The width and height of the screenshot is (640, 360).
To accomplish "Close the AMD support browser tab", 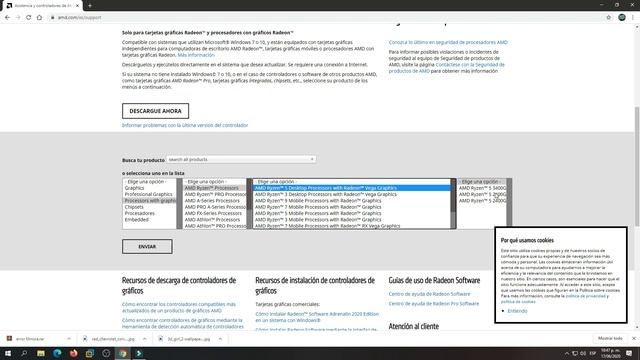I will pyautogui.click(x=77, y=6).
